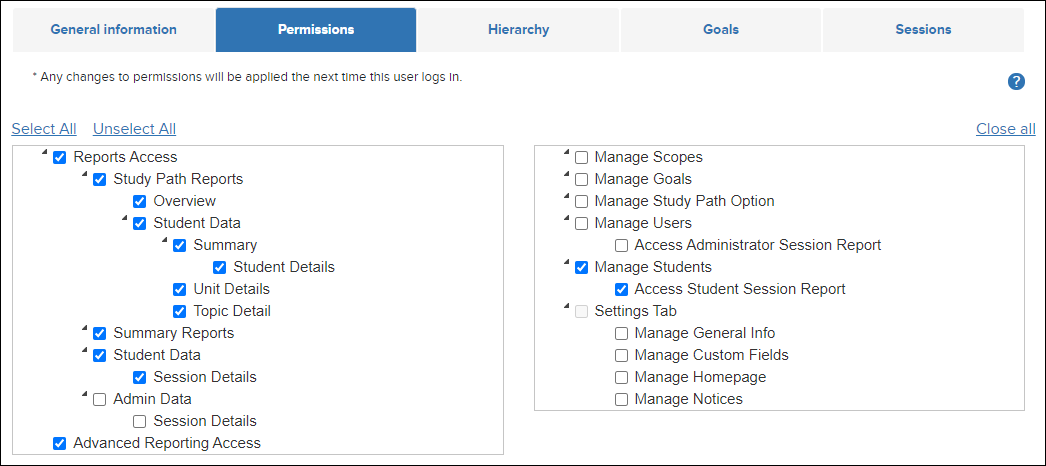
Task: Collapse the Manage Students node arrow
Action: click(x=566, y=262)
